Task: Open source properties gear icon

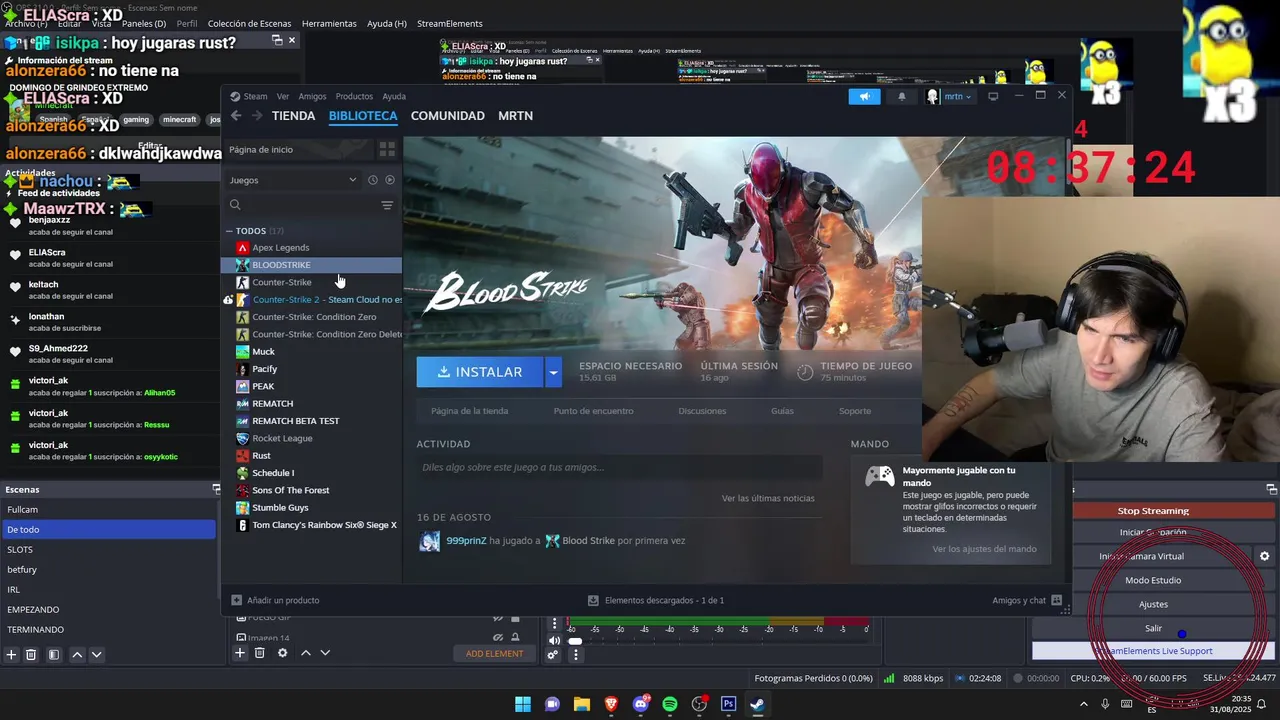Action: point(283,653)
